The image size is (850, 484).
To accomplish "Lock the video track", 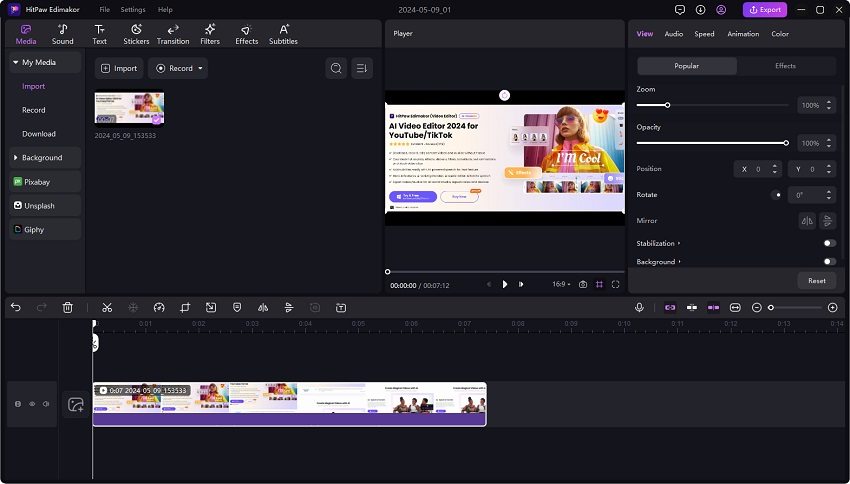I will click(x=18, y=404).
